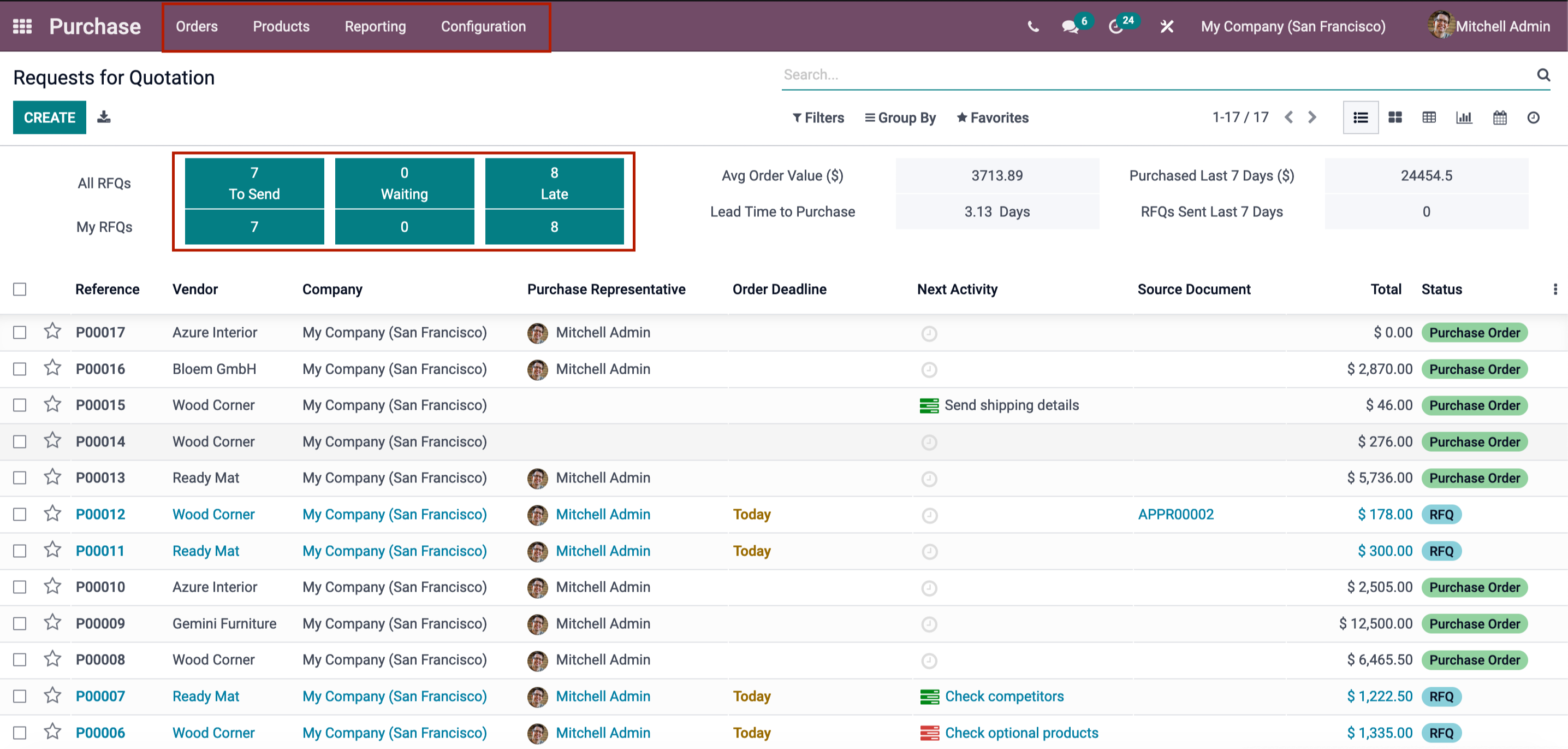
Task: Switch to calendar view
Action: (x=1500, y=117)
